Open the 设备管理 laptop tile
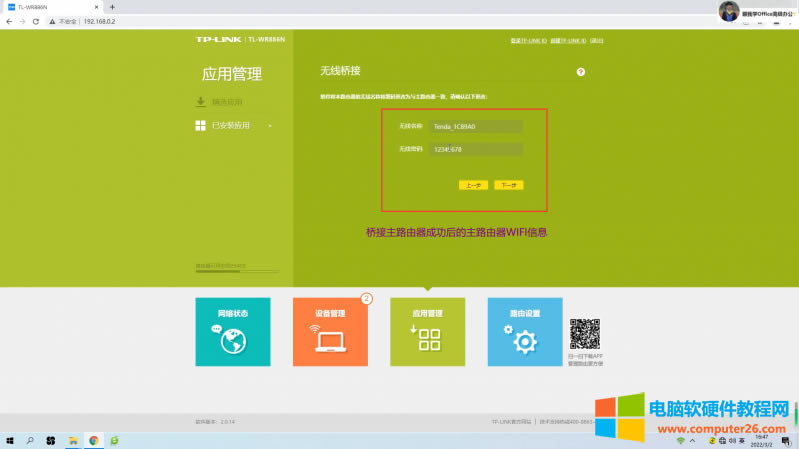799x449 pixels. [x=329, y=332]
